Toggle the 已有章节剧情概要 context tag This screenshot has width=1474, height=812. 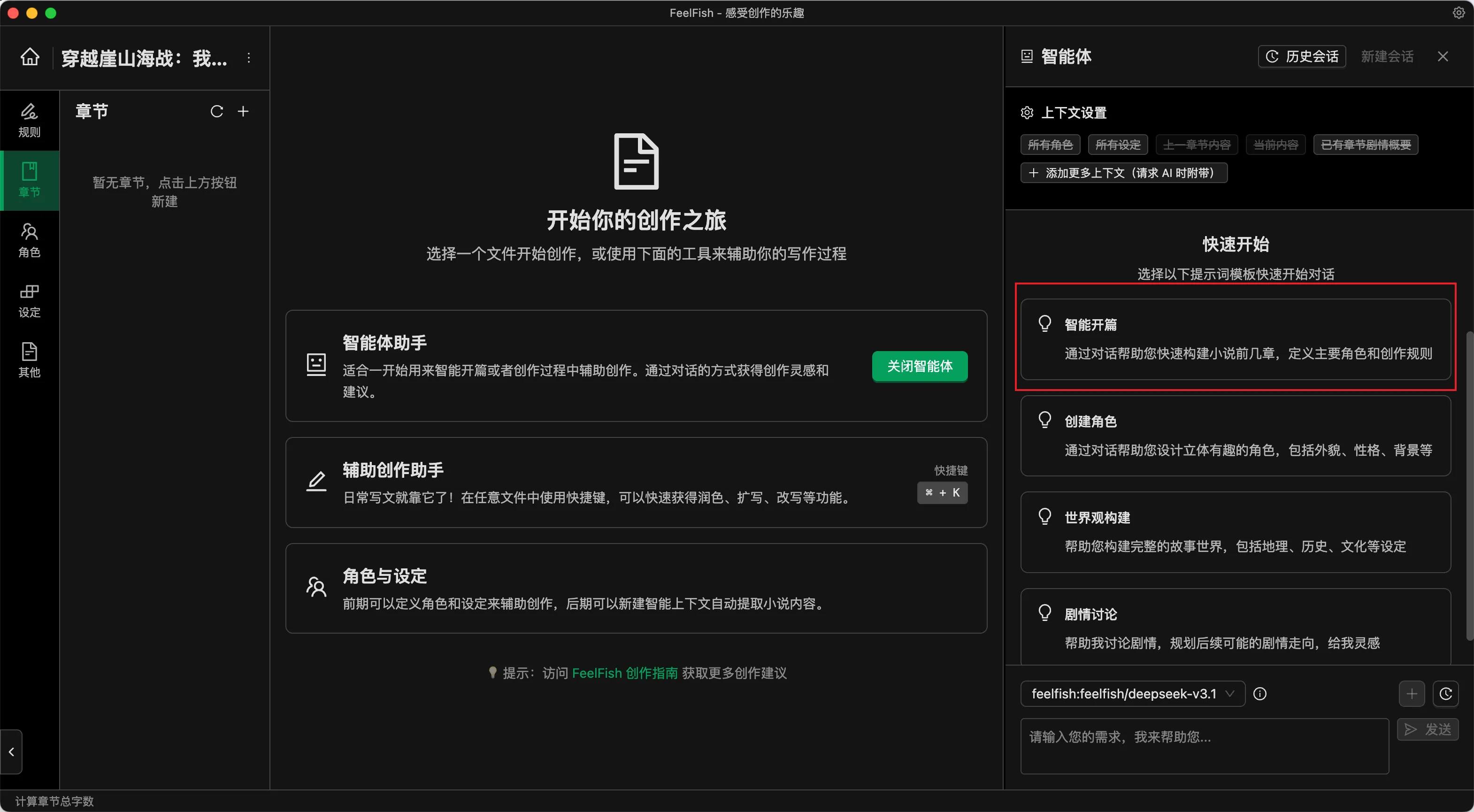(x=1365, y=145)
